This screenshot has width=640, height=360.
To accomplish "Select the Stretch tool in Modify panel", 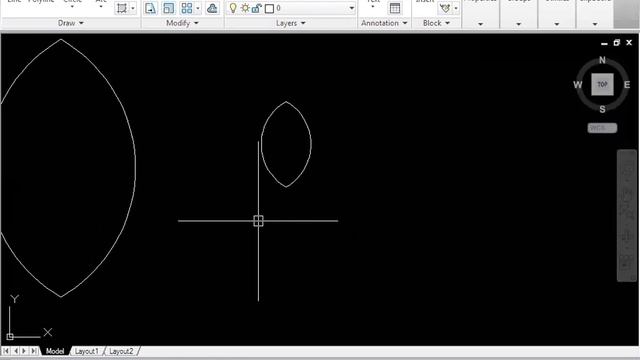I will (x=150, y=8).
